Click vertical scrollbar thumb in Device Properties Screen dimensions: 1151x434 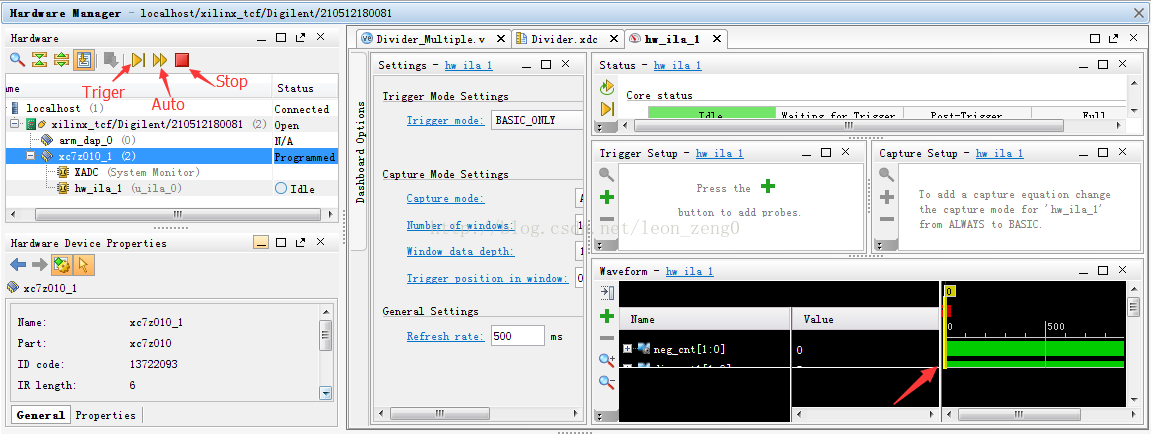coord(327,337)
